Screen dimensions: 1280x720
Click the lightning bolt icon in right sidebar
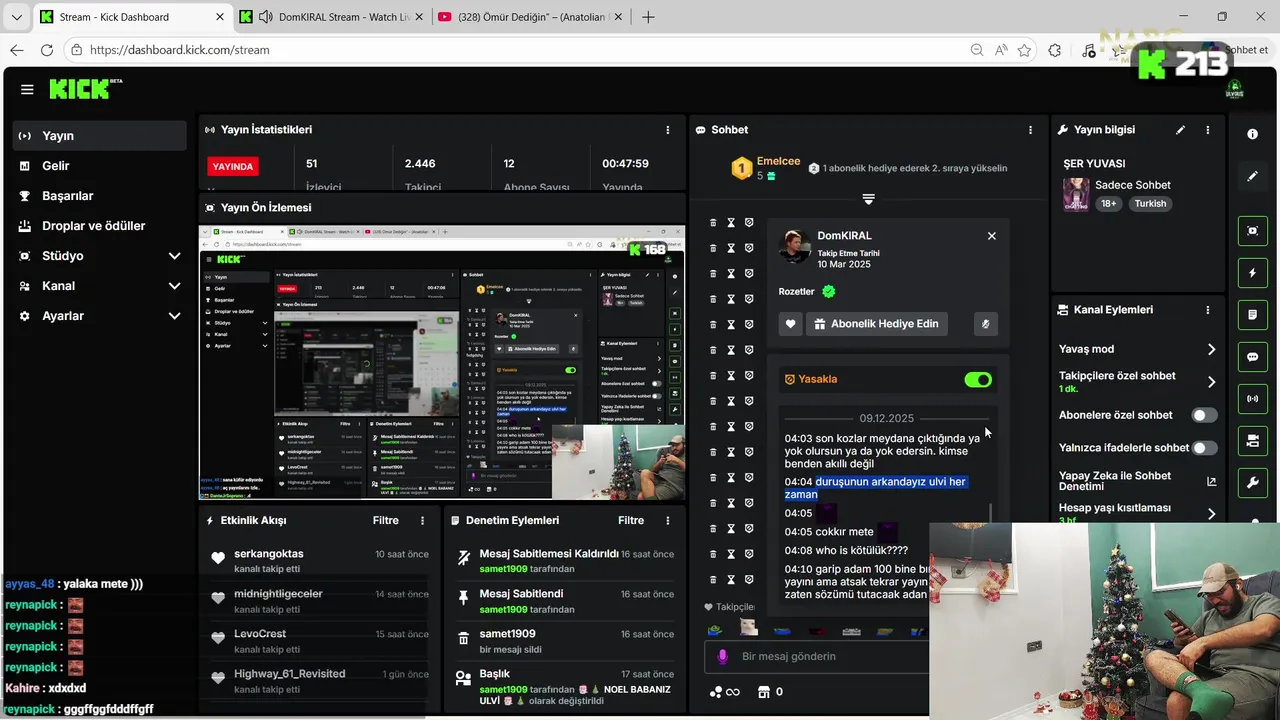1252,273
